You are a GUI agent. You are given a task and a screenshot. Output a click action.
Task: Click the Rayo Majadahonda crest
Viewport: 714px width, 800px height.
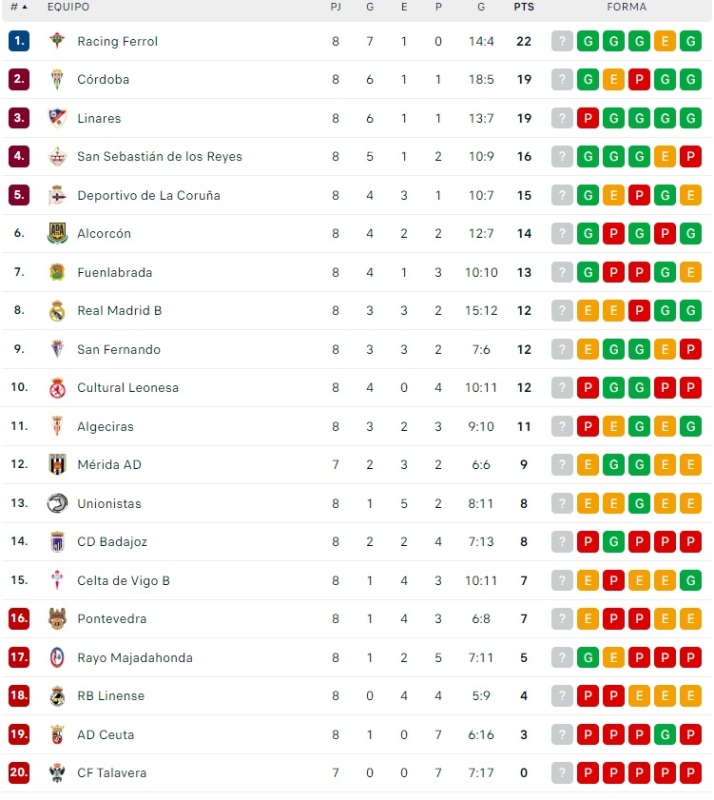coord(57,657)
